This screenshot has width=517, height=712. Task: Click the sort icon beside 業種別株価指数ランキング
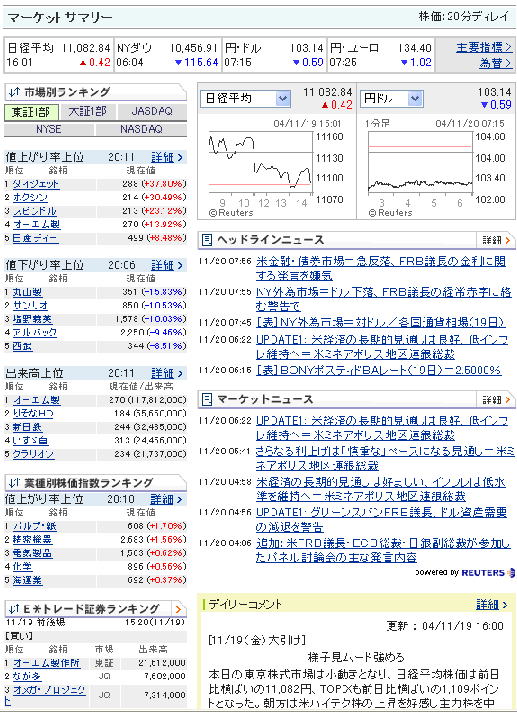[x=14, y=483]
